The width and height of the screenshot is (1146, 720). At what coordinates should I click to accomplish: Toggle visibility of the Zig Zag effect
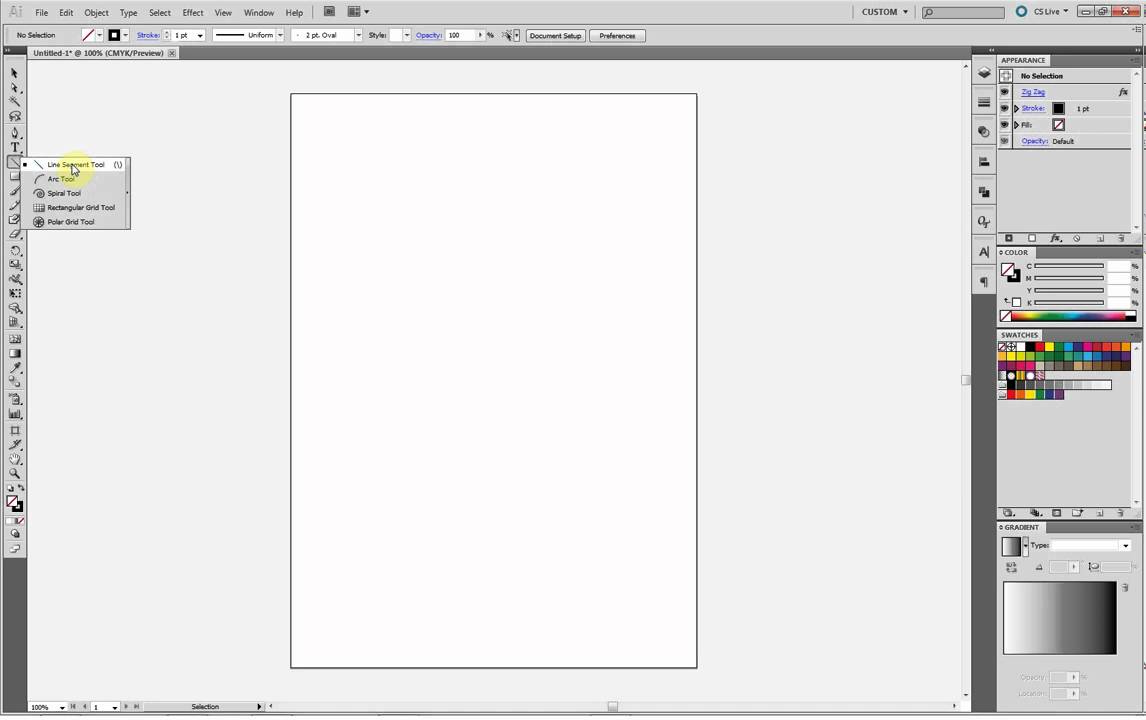click(1005, 91)
